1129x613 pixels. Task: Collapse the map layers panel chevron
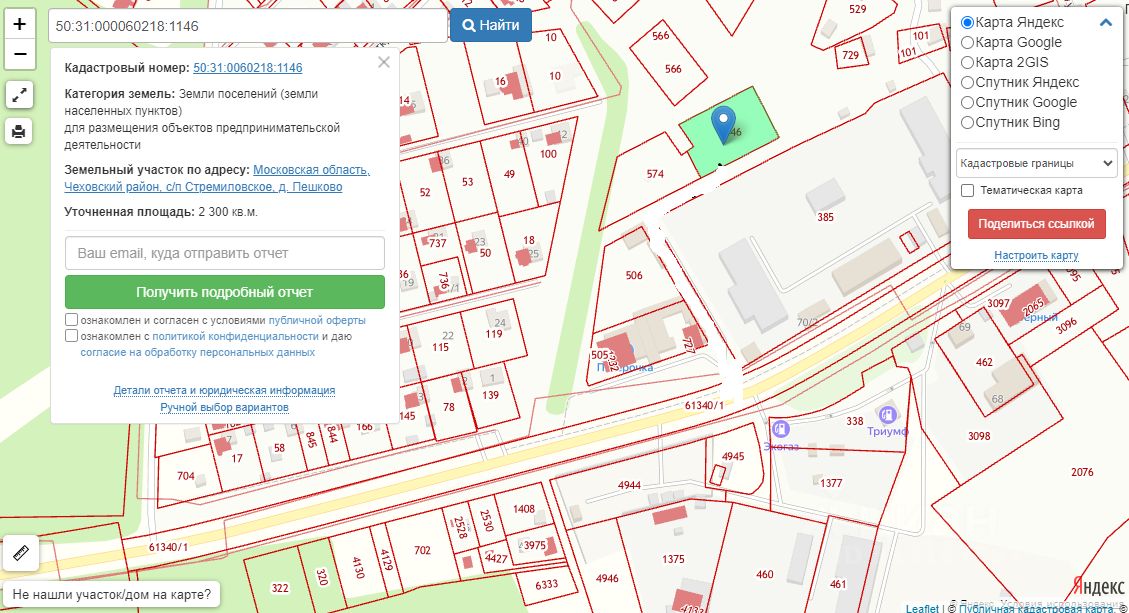click(1106, 23)
